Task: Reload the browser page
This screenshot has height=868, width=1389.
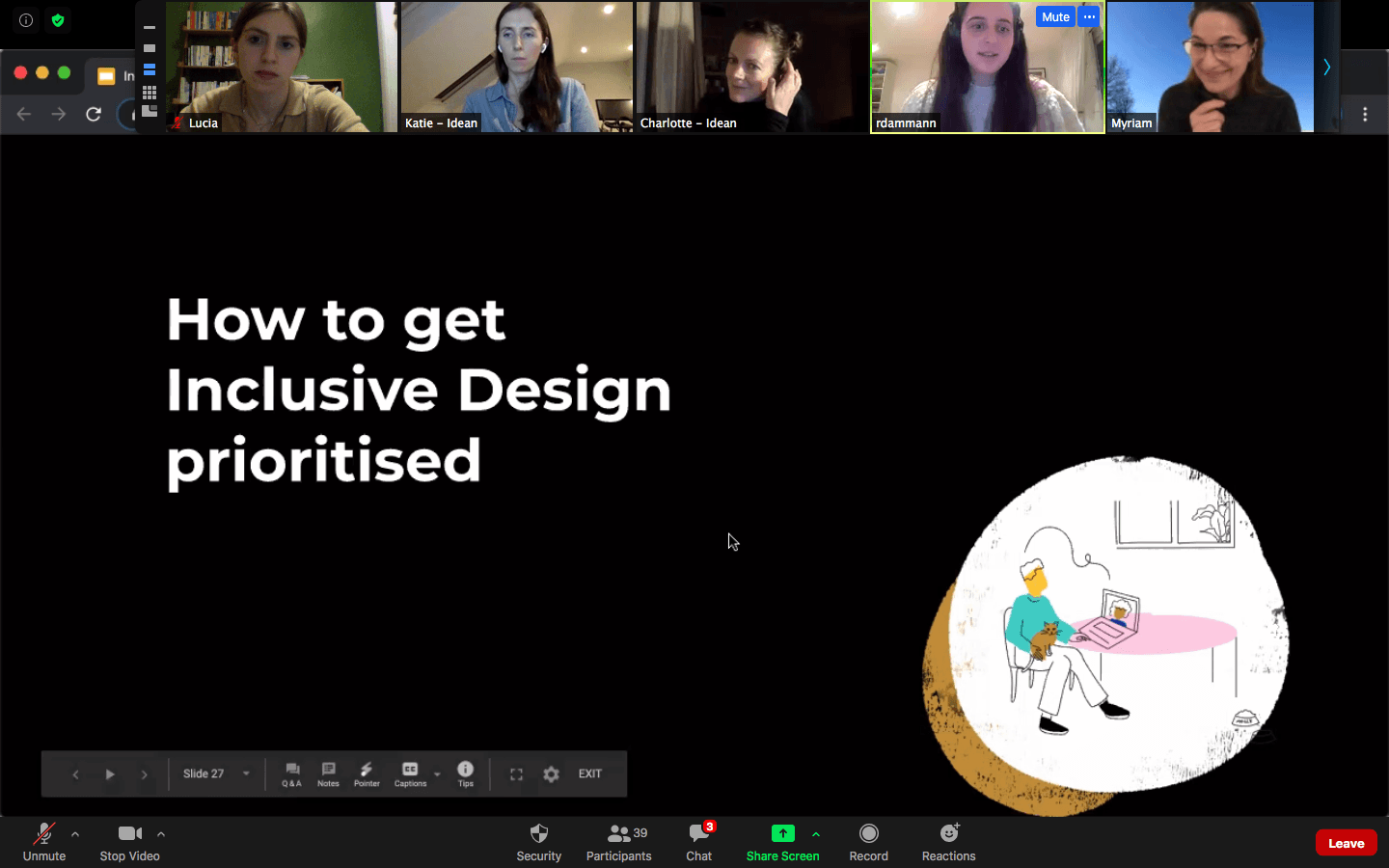Action: [94, 114]
